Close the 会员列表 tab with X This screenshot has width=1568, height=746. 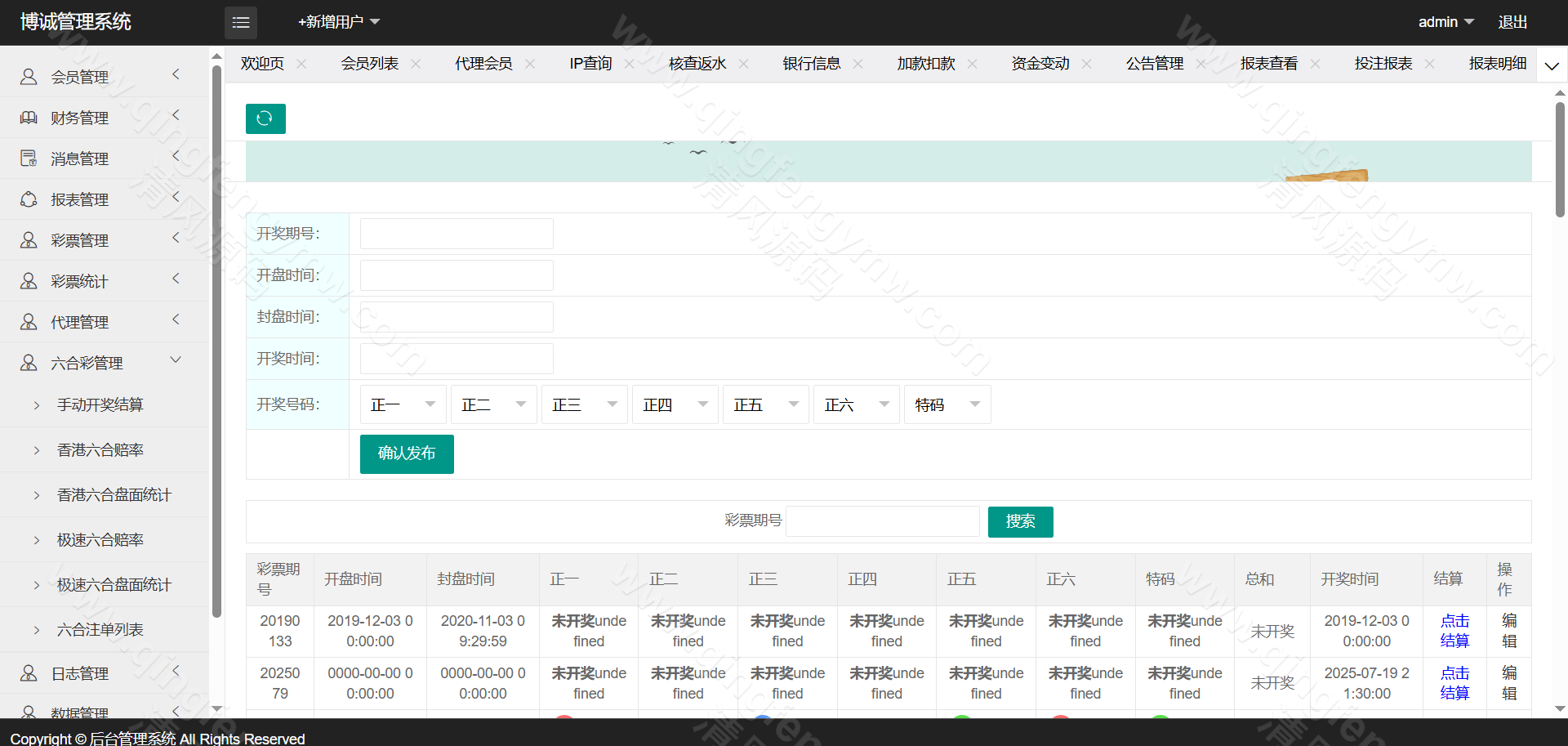click(416, 64)
